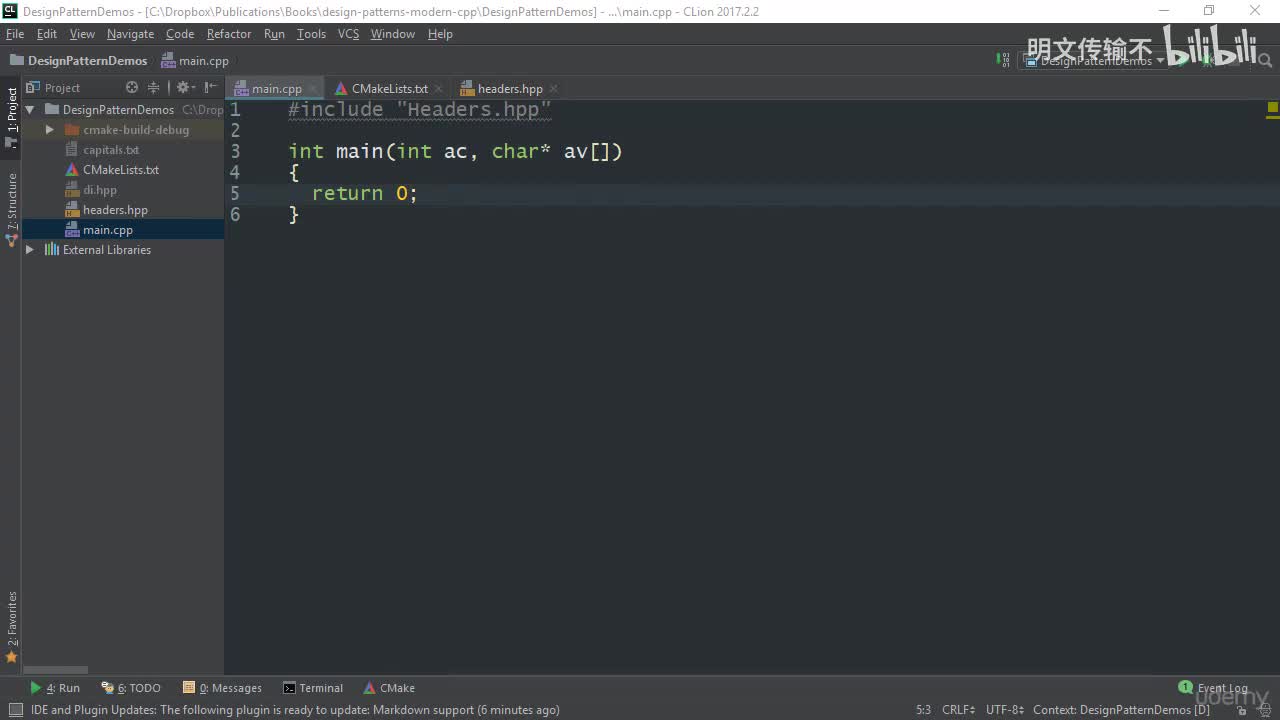Close the headers.hpp editor tab

tap(554, 89)
